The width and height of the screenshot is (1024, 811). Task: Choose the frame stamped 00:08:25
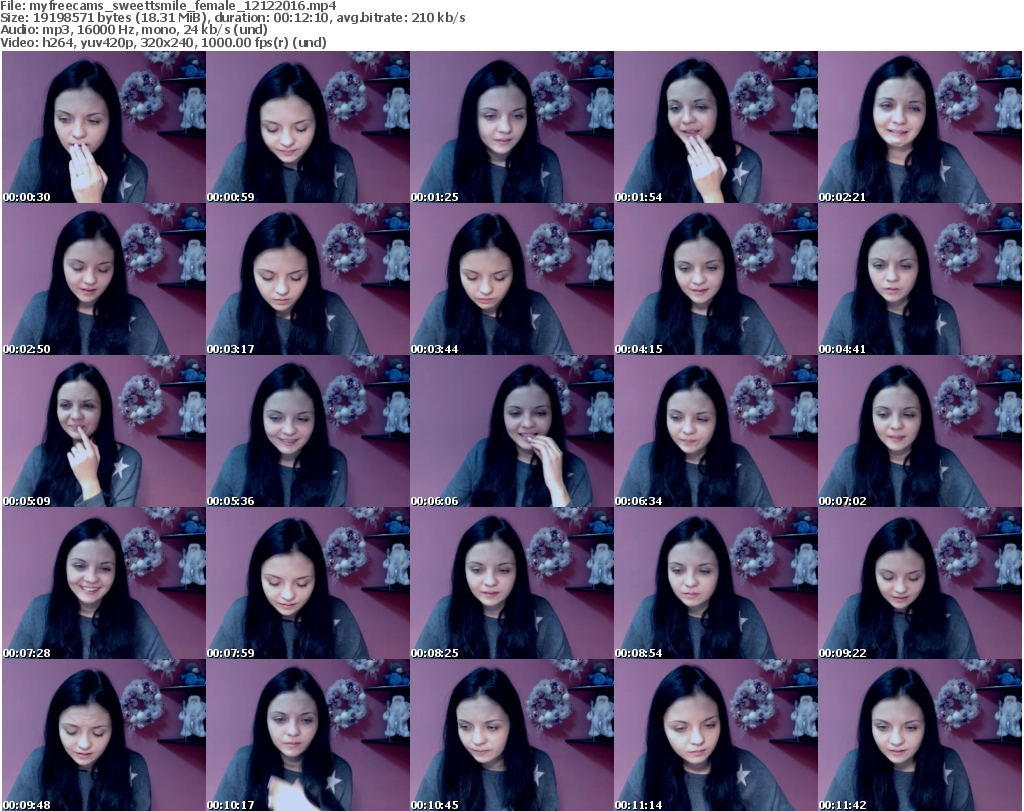512,583
